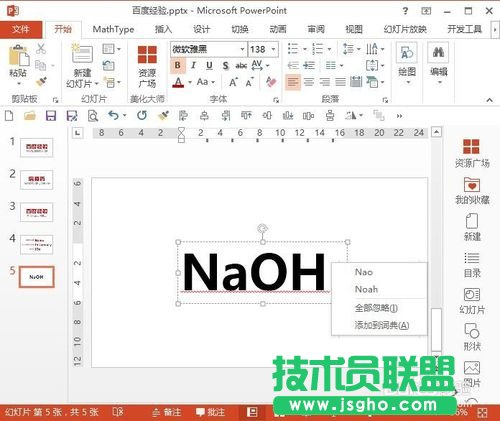Click the Clear Formatting eraser icon
The image size is (500, 421).
click(x=271, y=82)
